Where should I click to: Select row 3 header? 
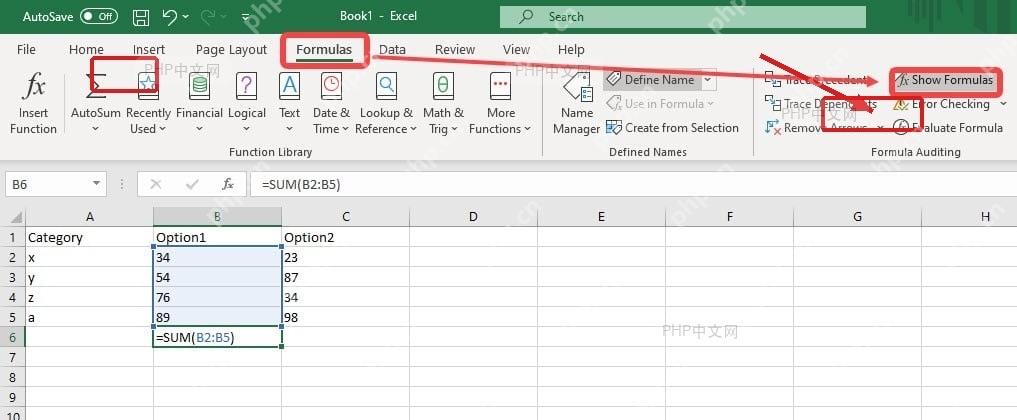point(13,277)
